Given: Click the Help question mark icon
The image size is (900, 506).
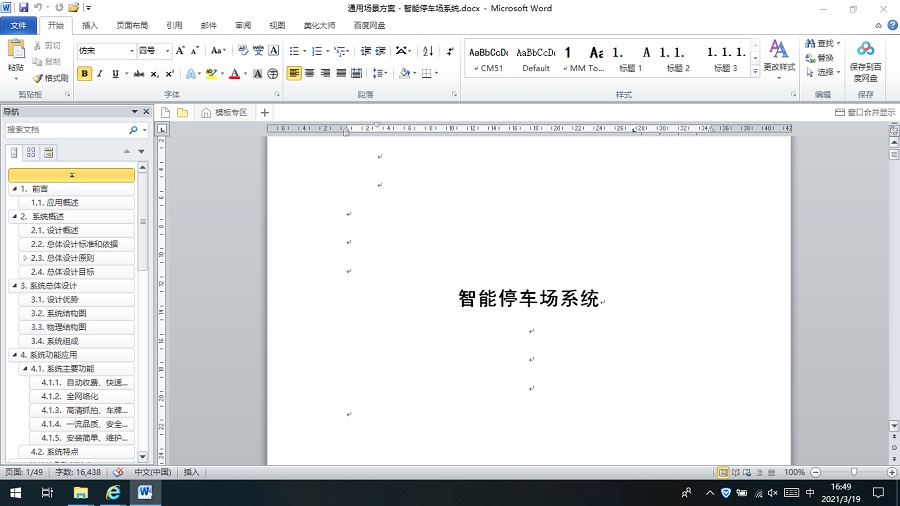Looking at the screenshot, I should (893, 25).
